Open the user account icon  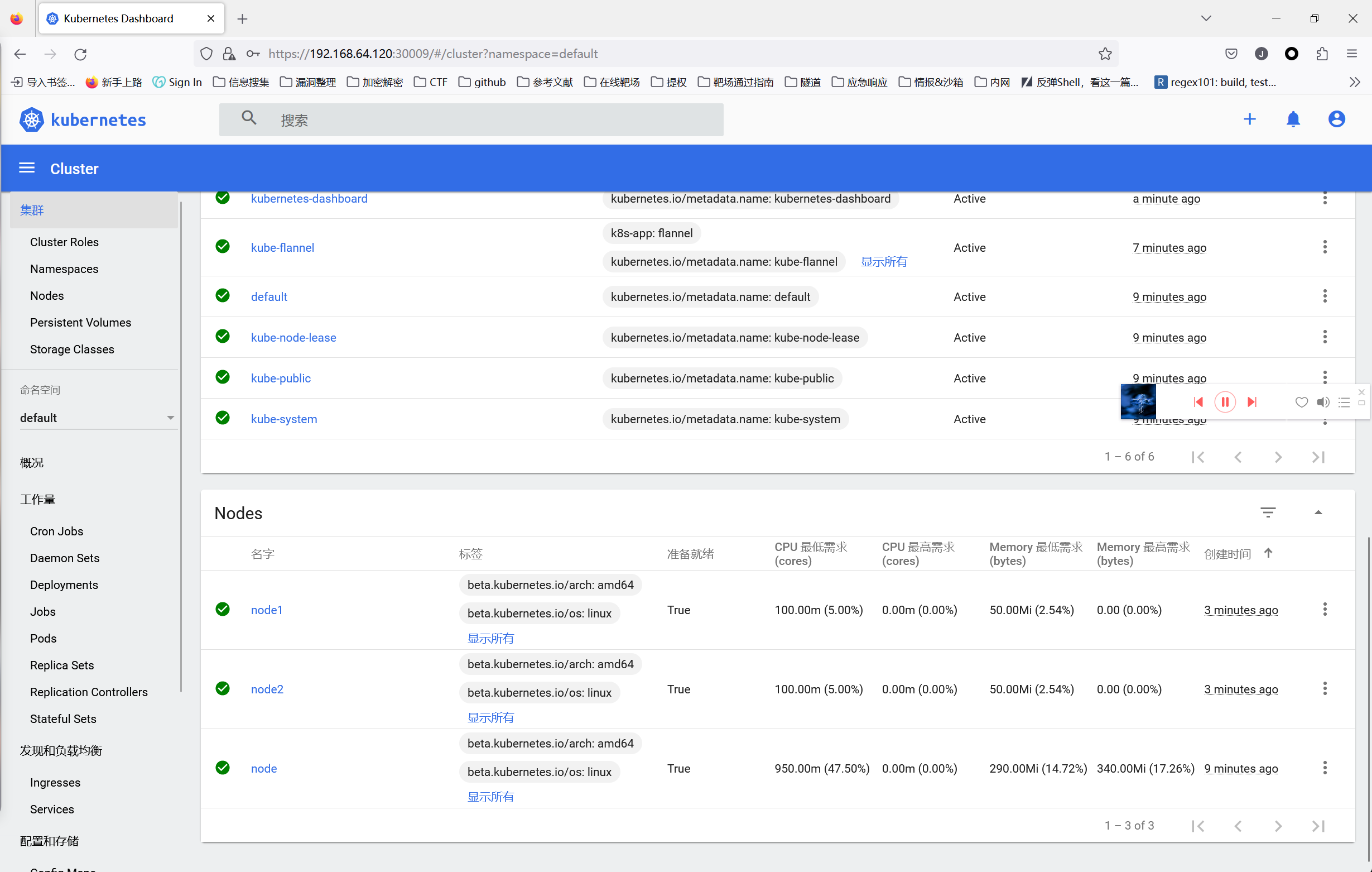click(1336, 119)
